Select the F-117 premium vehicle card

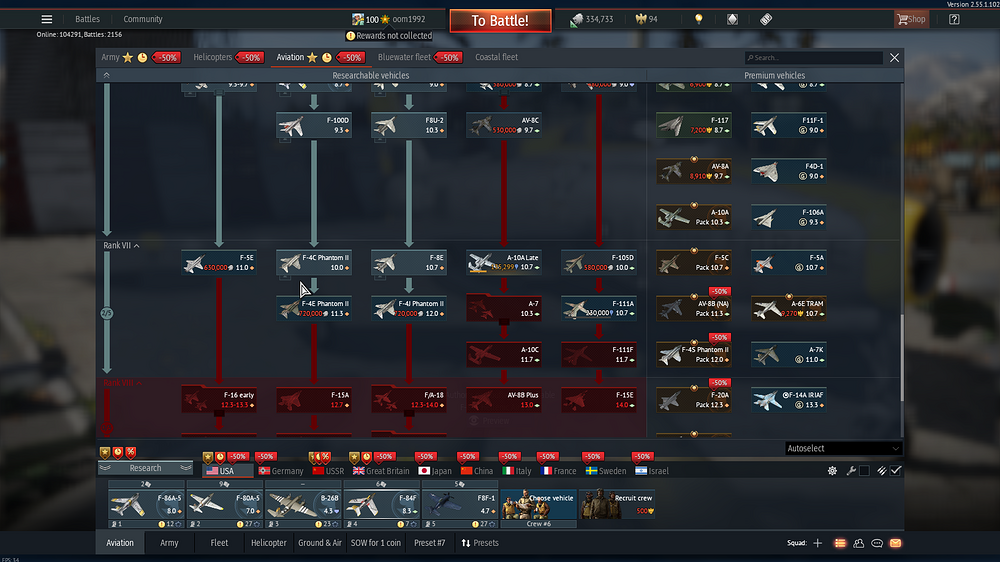(694, 125)
